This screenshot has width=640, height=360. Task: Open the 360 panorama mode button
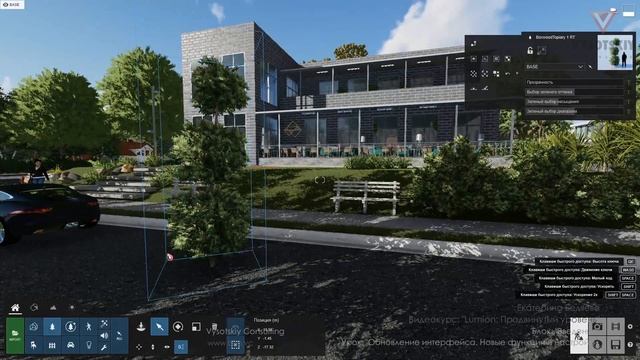(x=597, y=345)
